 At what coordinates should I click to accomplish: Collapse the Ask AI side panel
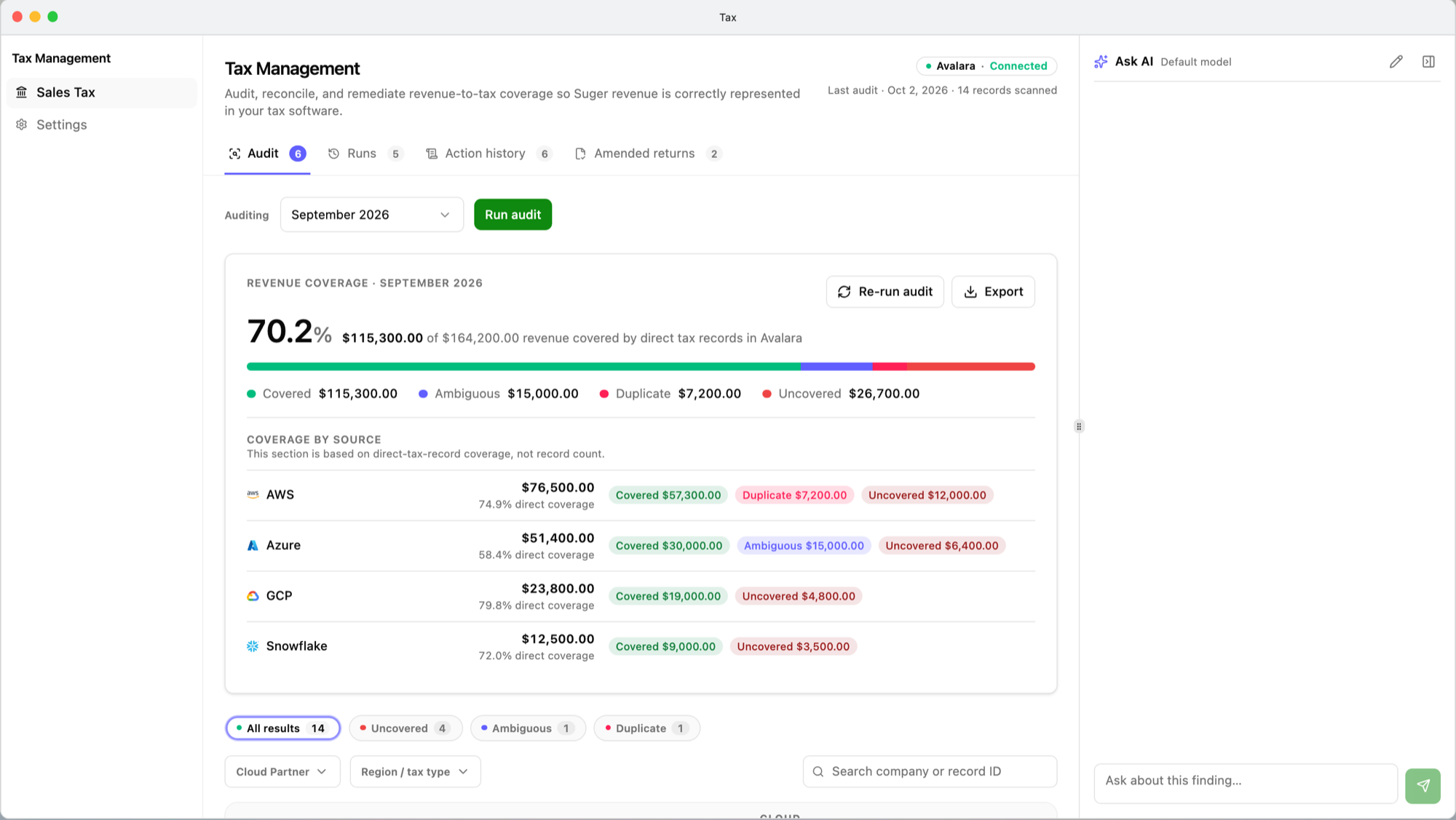point(1428,62)
